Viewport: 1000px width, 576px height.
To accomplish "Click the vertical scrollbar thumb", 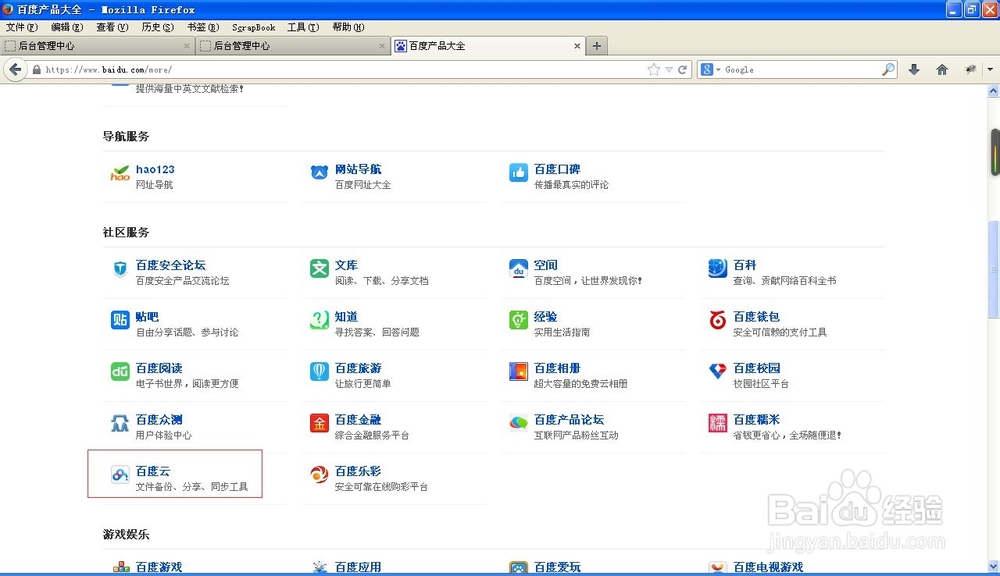I will (x=994, y=269).
